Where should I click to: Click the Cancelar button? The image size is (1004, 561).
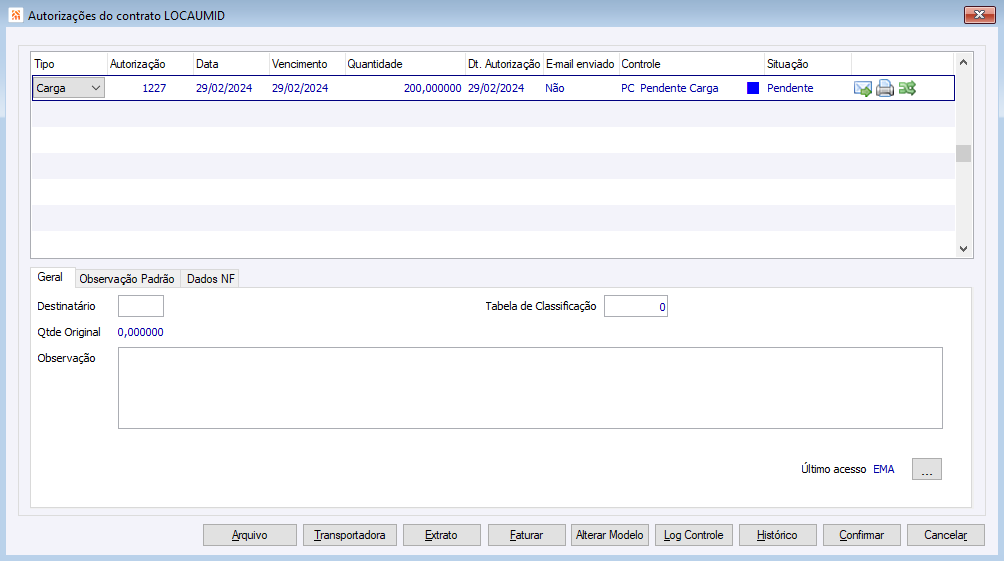click(945, 535)
